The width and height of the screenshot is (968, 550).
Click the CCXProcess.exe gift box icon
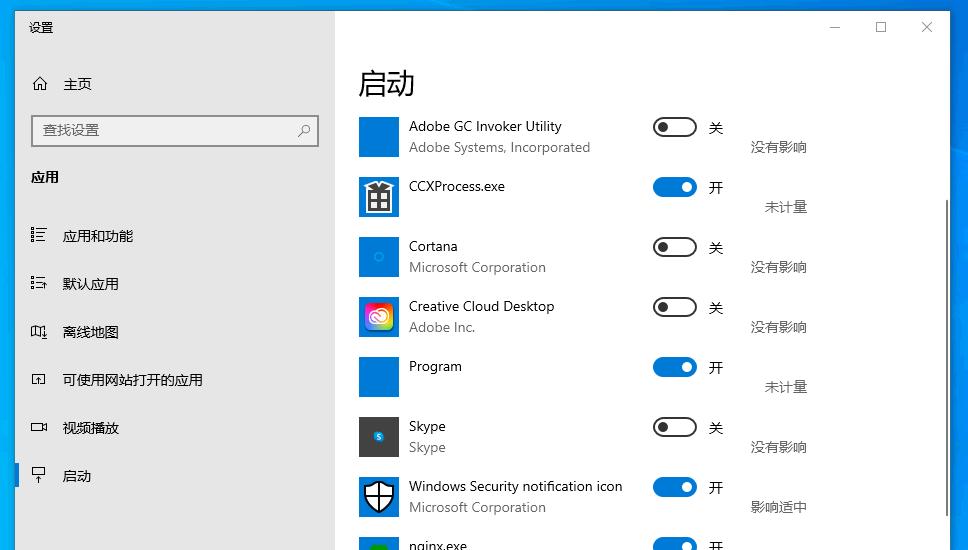tap(379, 197)
